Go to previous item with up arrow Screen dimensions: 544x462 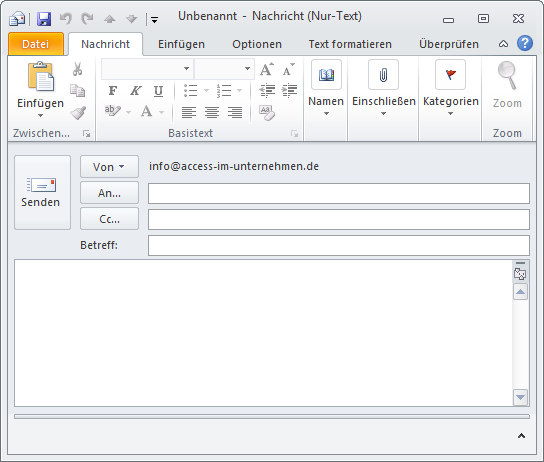[110, 19]
